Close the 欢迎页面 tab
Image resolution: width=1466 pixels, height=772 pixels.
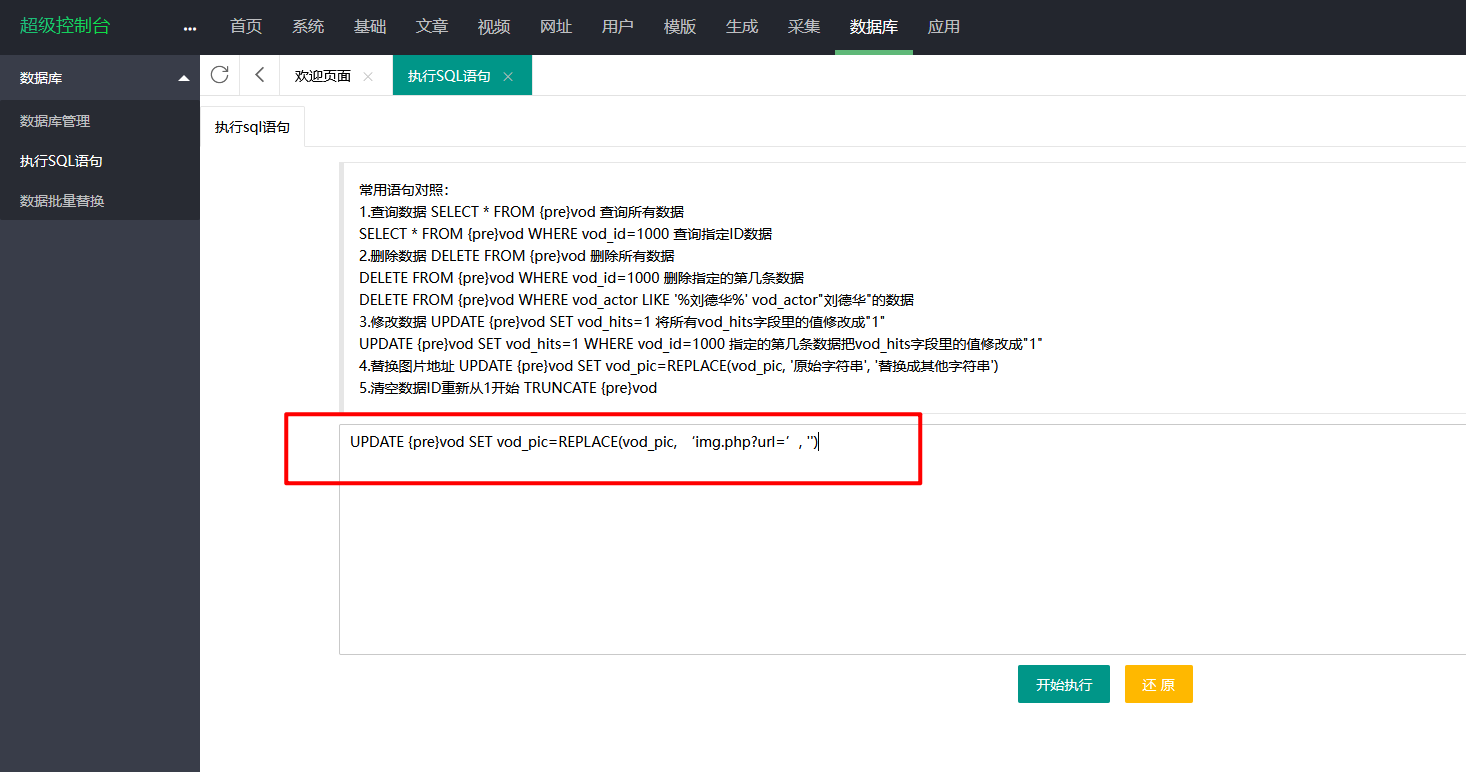tap(368, 76)
